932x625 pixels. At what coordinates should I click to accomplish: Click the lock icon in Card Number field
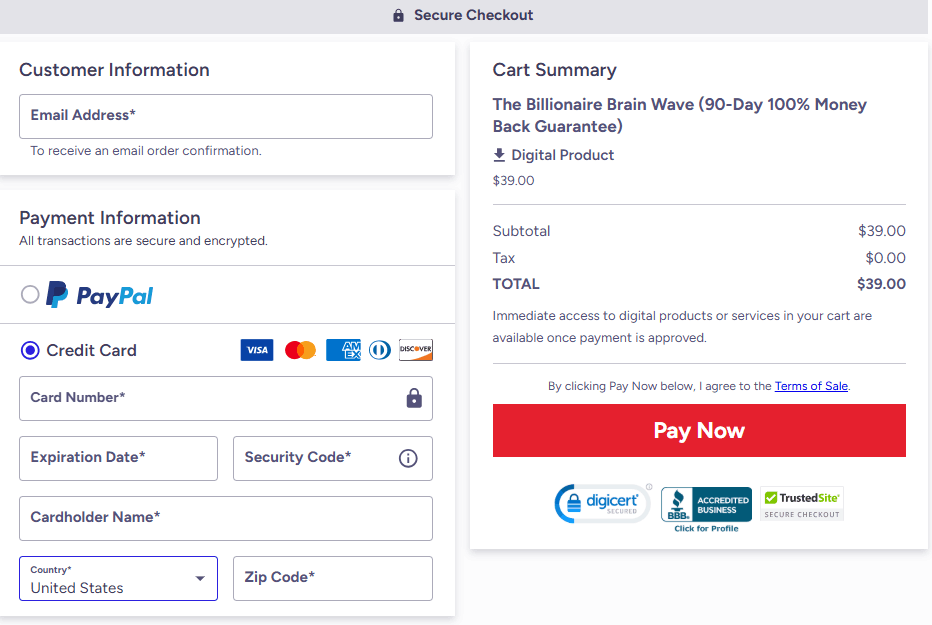(x=414, y=398)
